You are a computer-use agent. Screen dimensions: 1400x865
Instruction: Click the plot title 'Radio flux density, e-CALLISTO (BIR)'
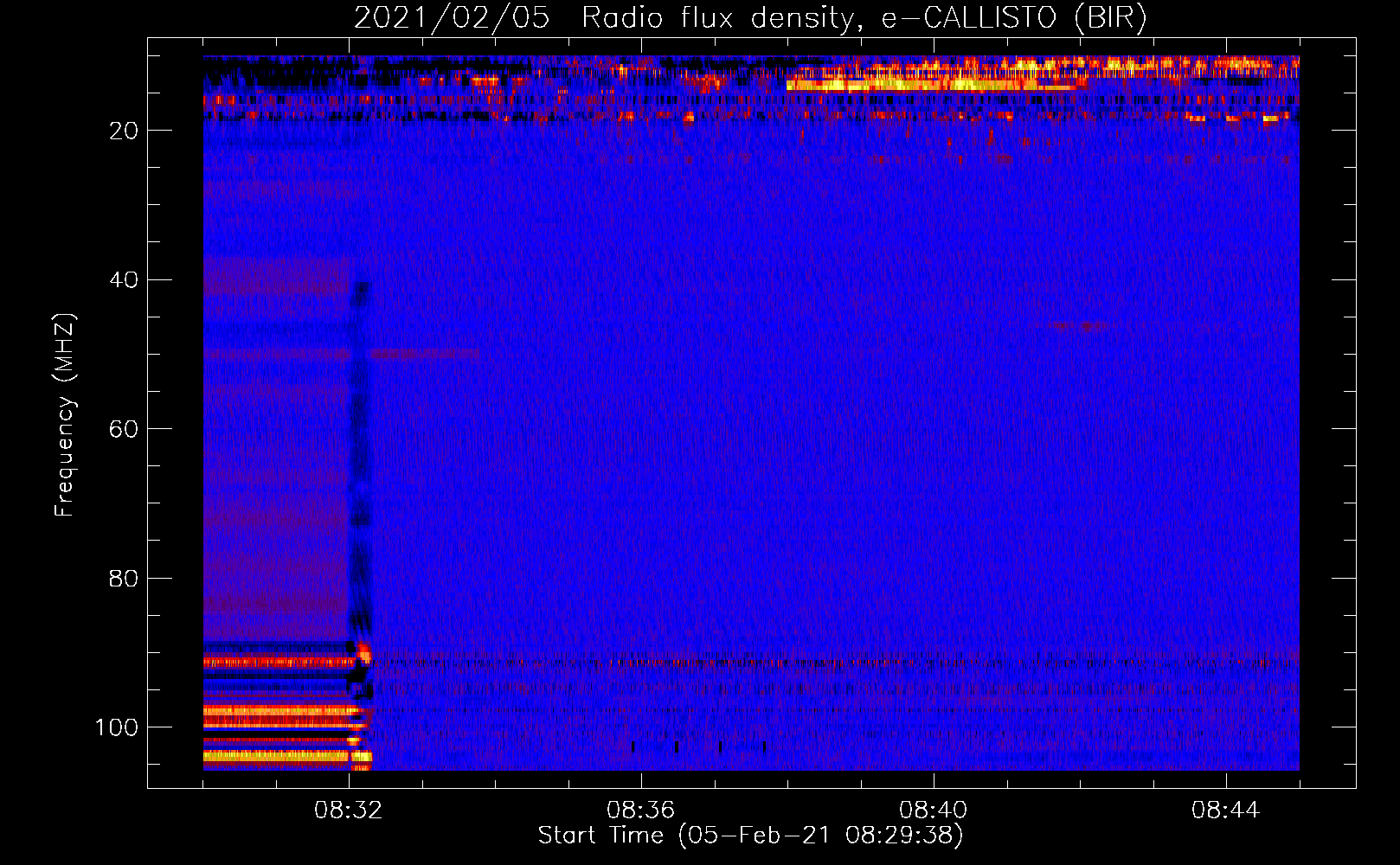tap(864, 18)
